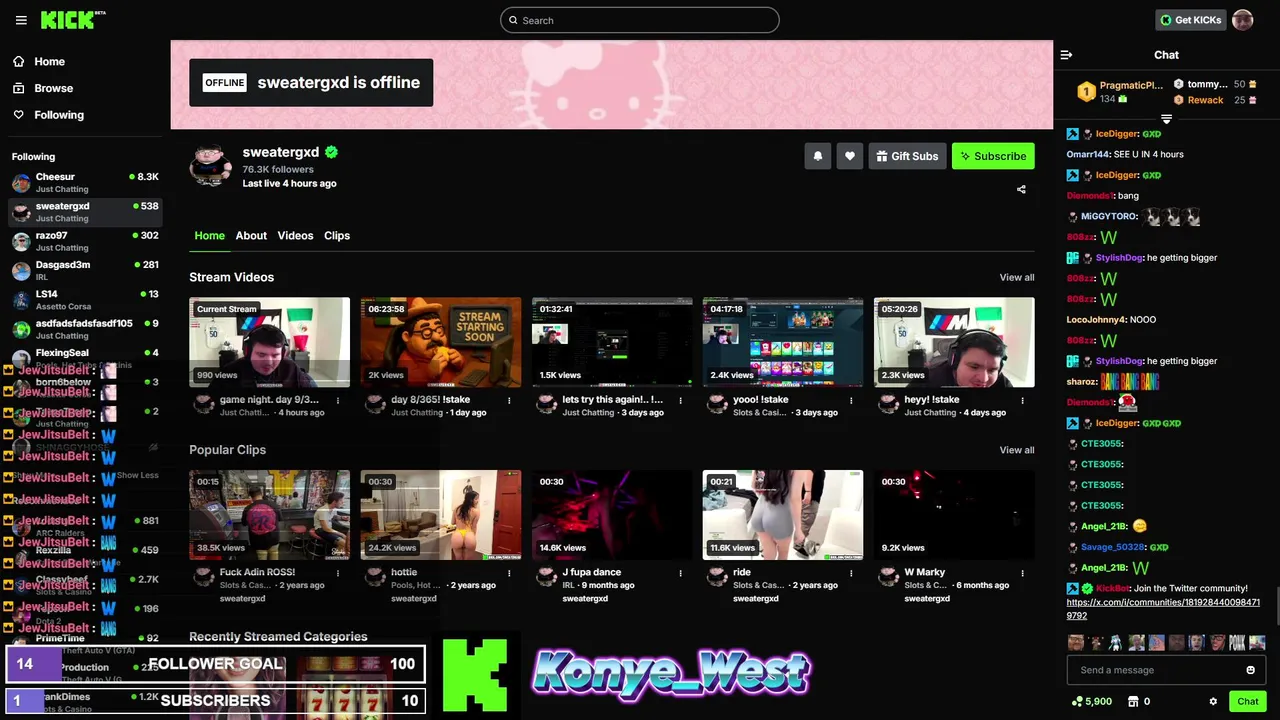This screenshot has height=720, width=1280.
Task: Toggle the heart follow button
Action: tap(850, 156)
